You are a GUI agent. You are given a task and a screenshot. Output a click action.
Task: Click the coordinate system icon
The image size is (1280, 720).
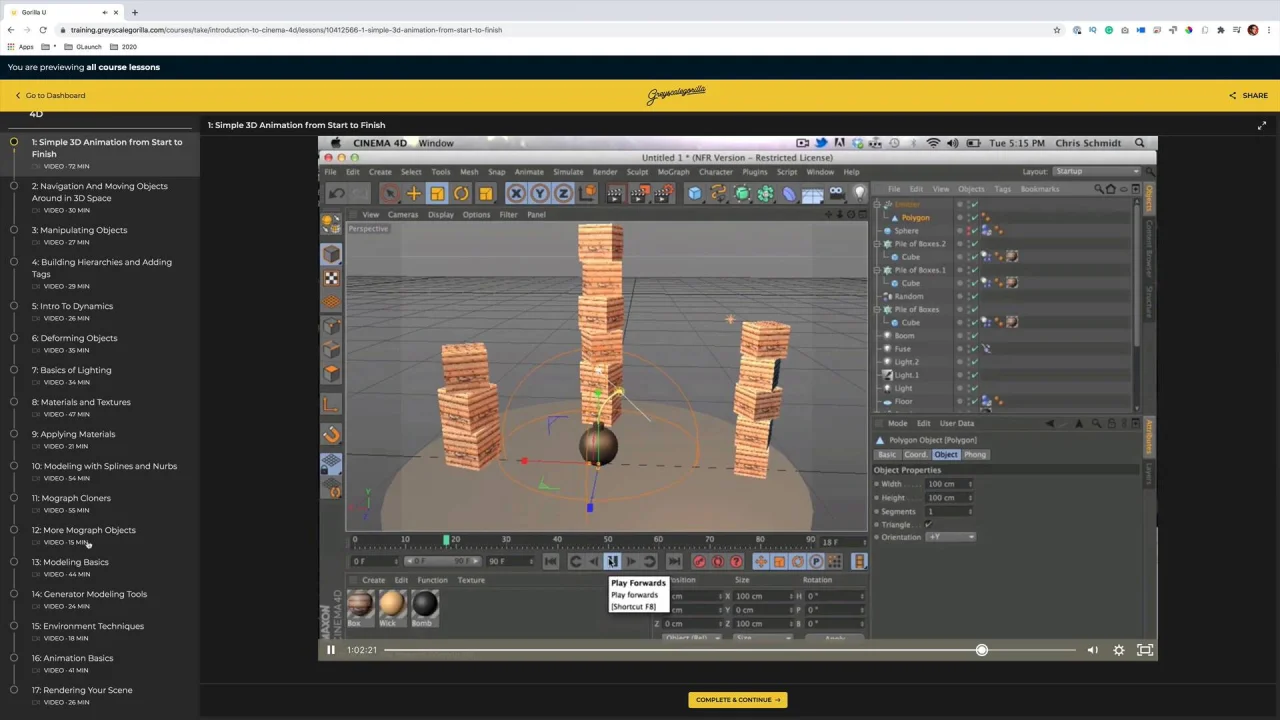click(x=586, y=193)
